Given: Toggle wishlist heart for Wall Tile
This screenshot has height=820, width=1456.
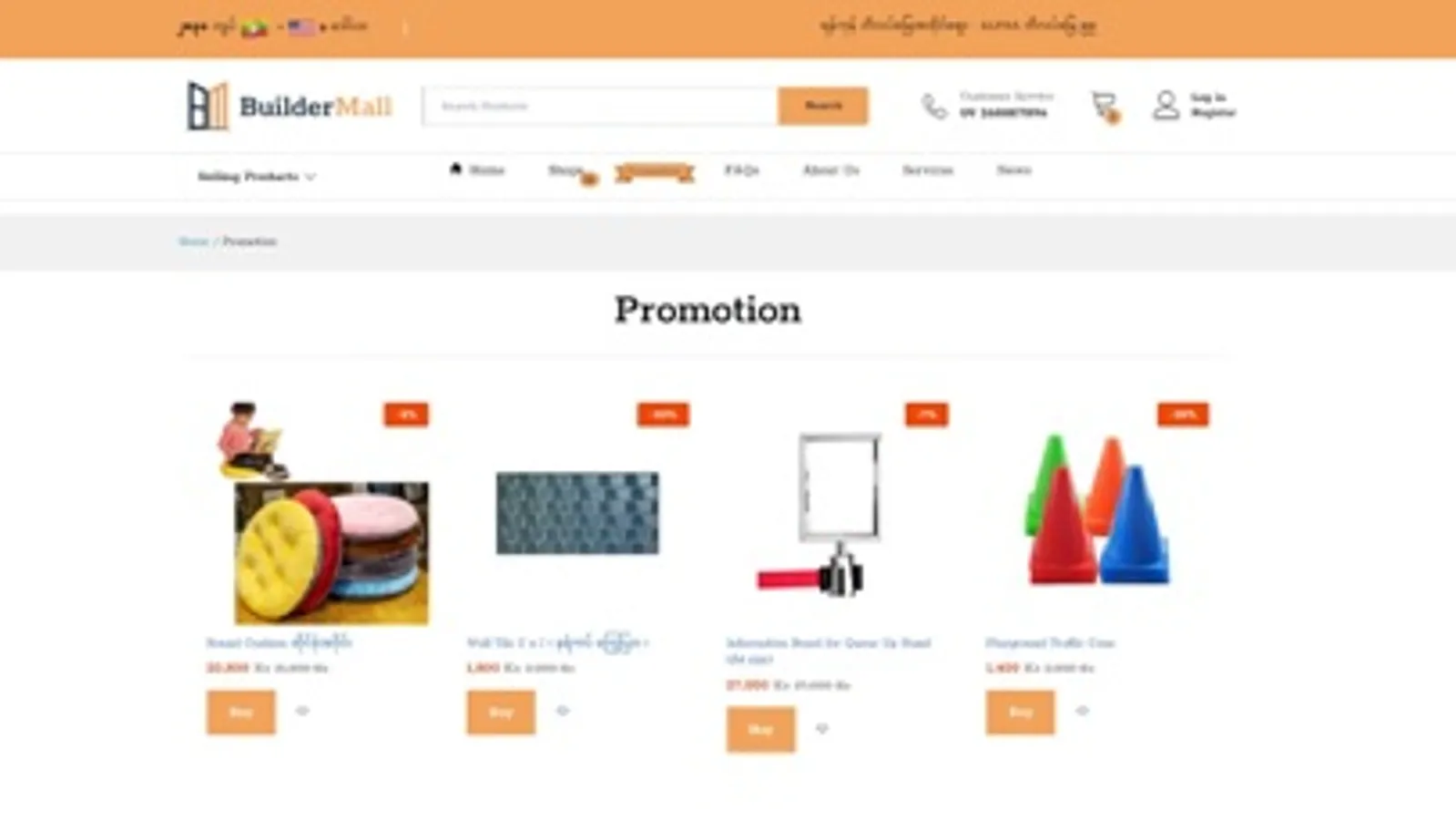Looking at the screenshot, I should point(563,711).
